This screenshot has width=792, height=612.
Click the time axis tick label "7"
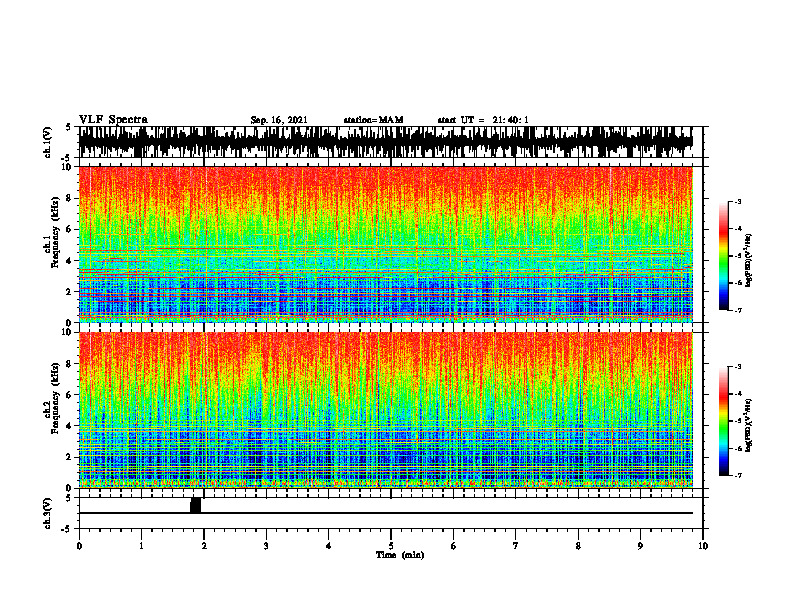(x=515, y=546)
